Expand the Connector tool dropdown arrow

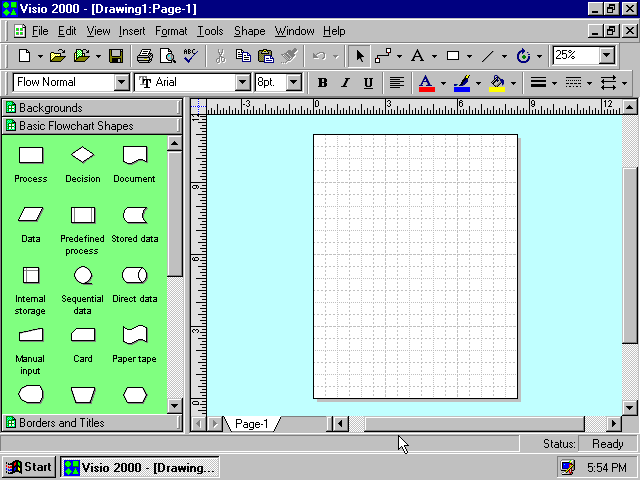(399, 56)
